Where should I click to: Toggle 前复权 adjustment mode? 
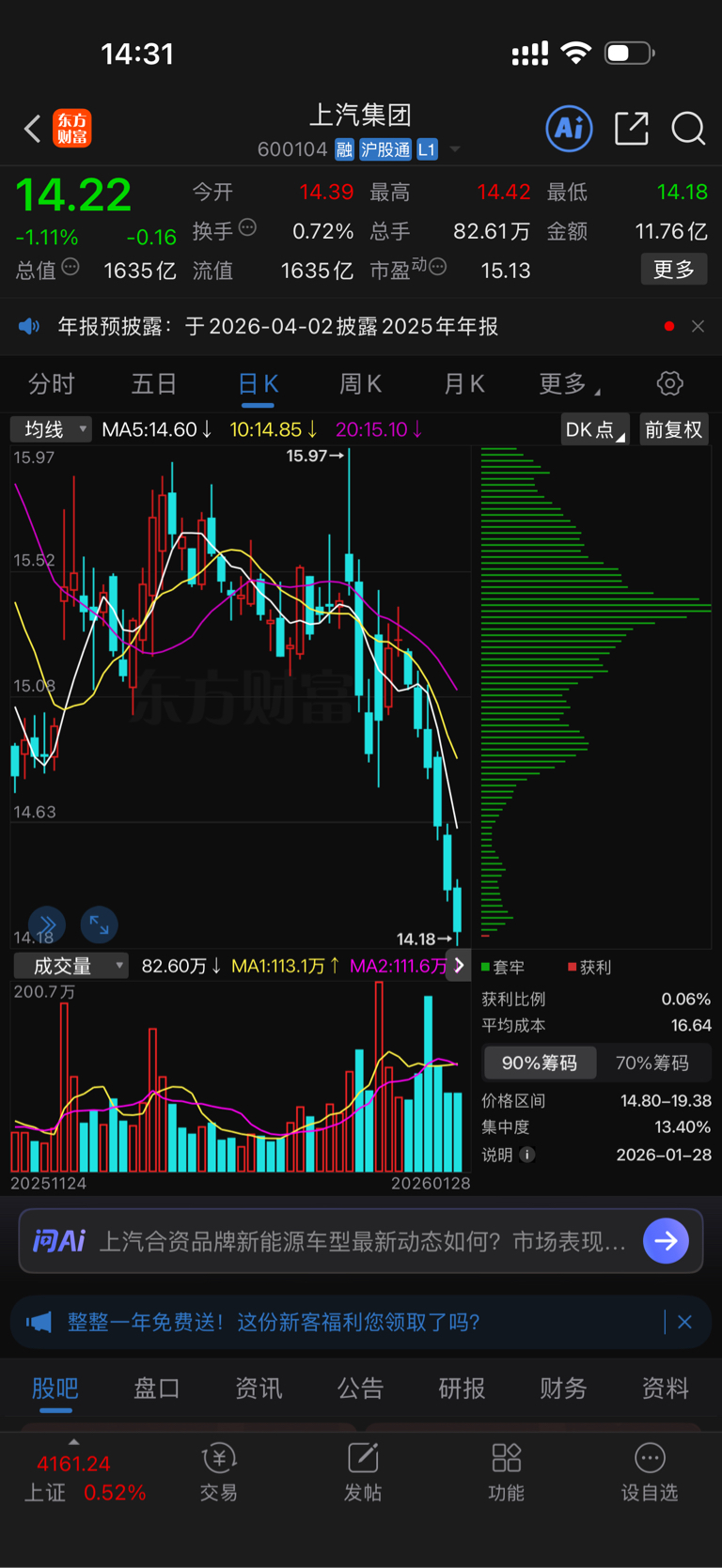[673, 429]
